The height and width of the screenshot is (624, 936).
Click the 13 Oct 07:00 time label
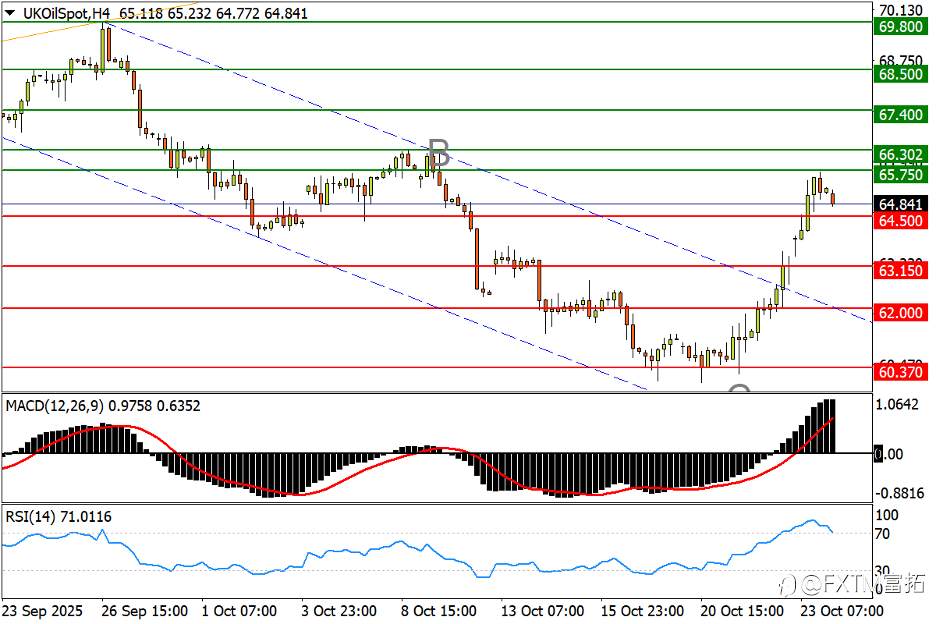[543, 611]
